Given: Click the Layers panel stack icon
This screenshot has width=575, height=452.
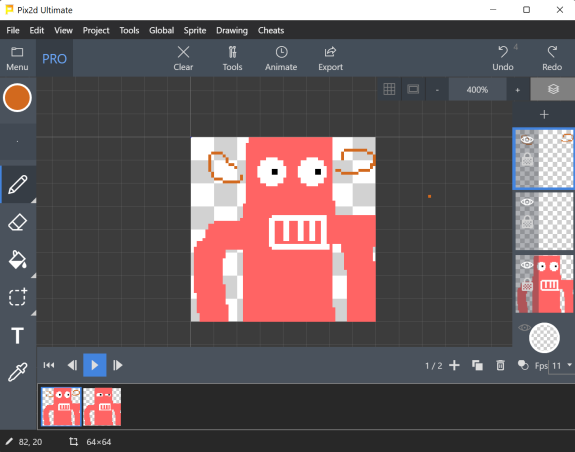Looking at the screenshot, I should [x=553, y=89].
